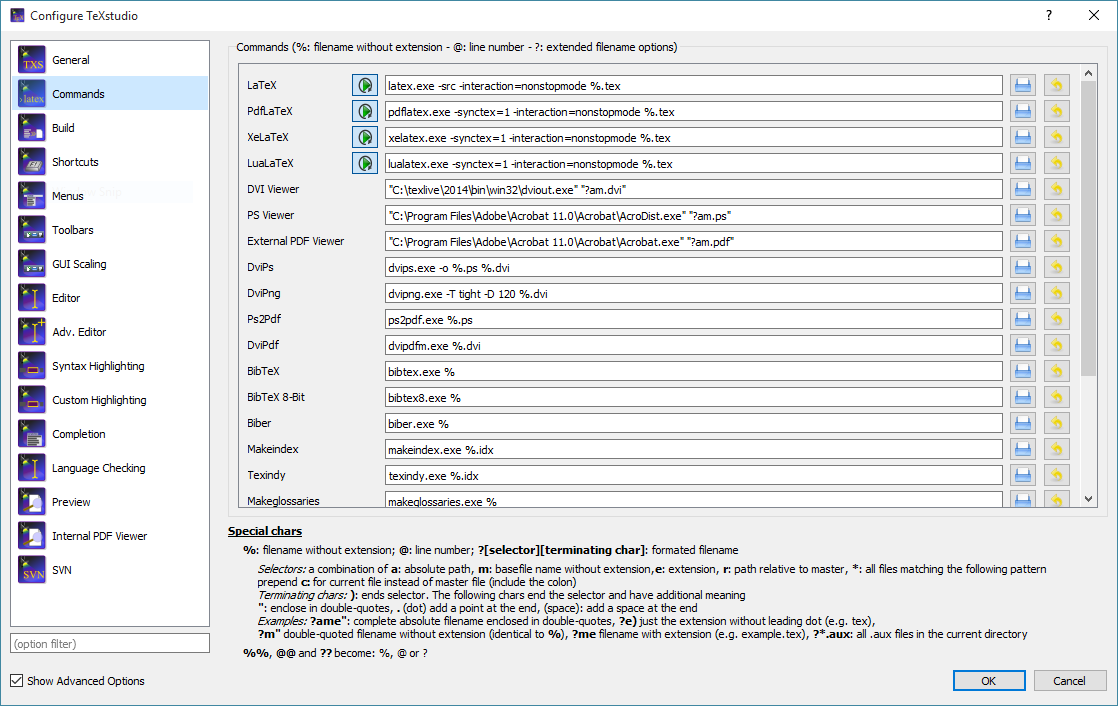Viewport: 1118px width, 706px height.
Task: Open the Build settings page
Action: tap(63, 128)
